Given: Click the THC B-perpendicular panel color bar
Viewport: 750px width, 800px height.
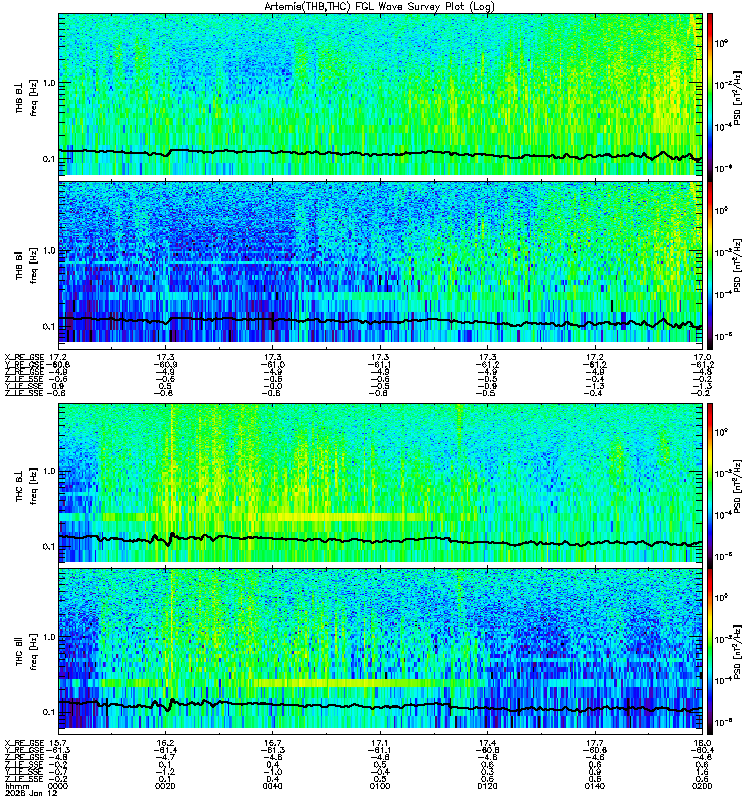Looking at the screenshot, I should coord(710,485).
